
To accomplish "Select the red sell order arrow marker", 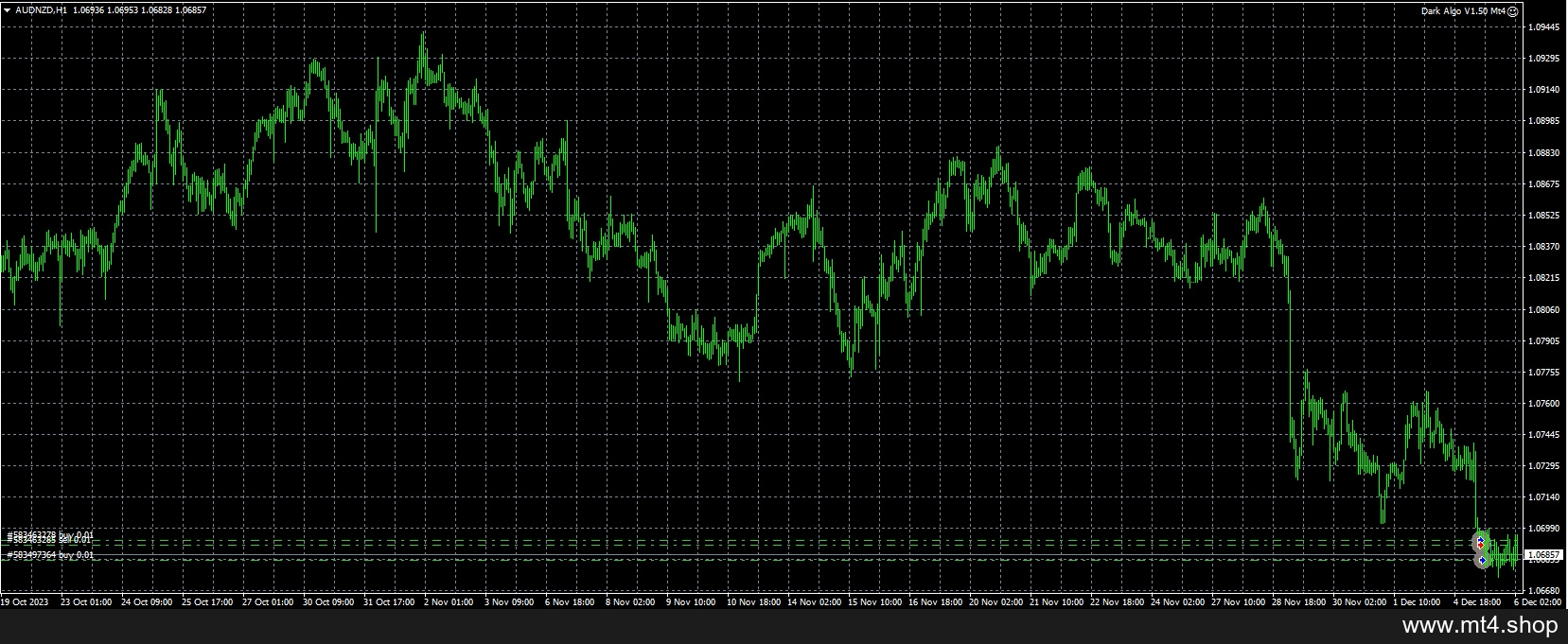I will point(1480,546).
